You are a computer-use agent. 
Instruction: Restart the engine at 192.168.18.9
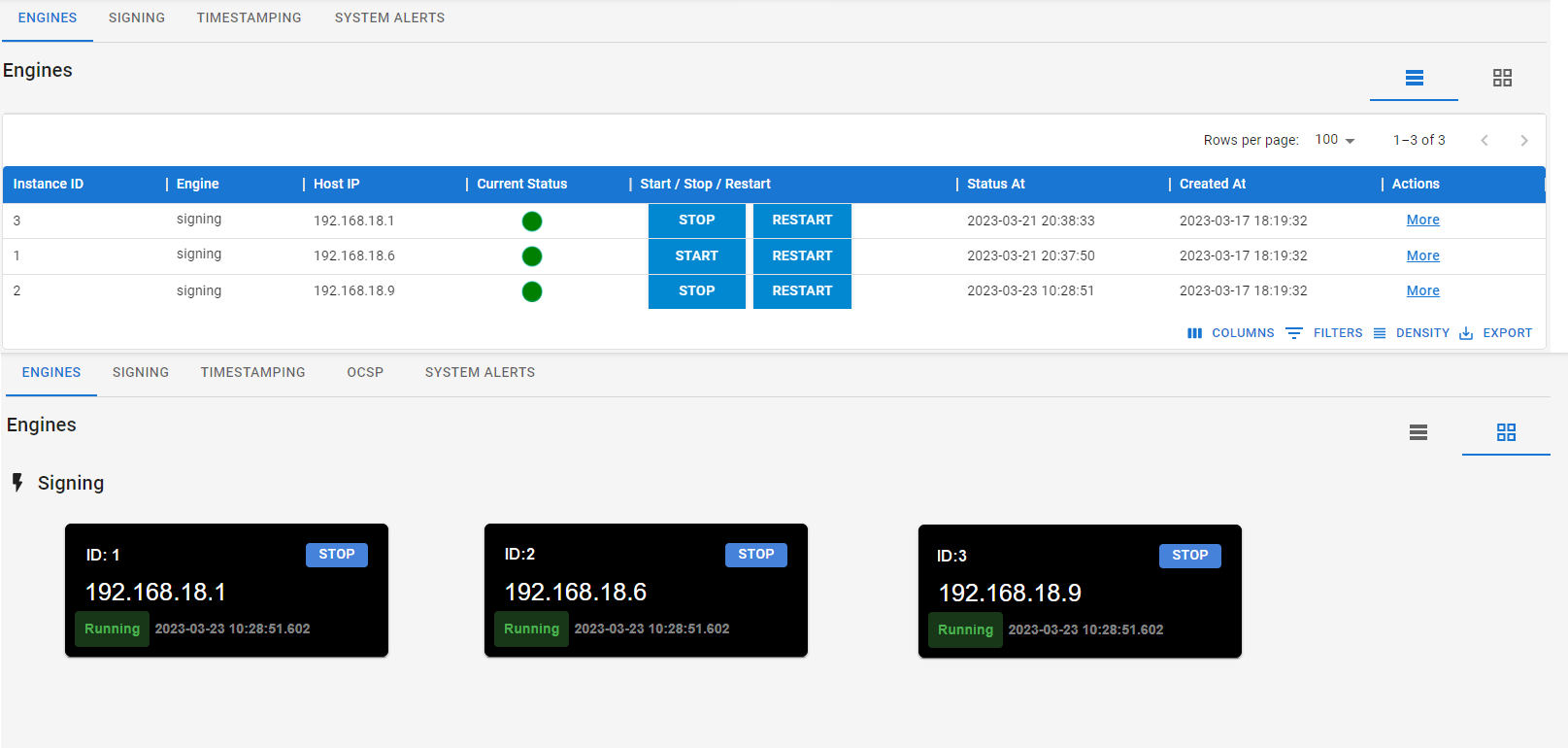click(x=802, y=291)
